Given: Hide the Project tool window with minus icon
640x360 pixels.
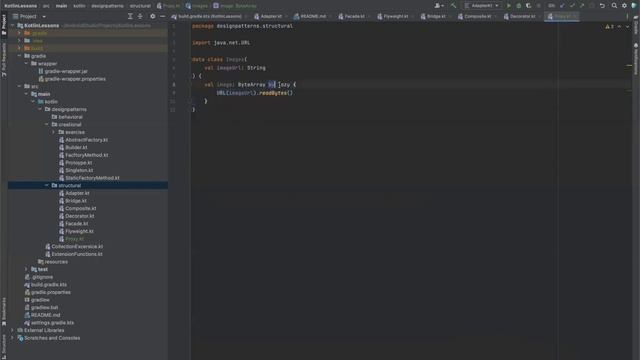Looking at the screenshot, I should 162,16.
